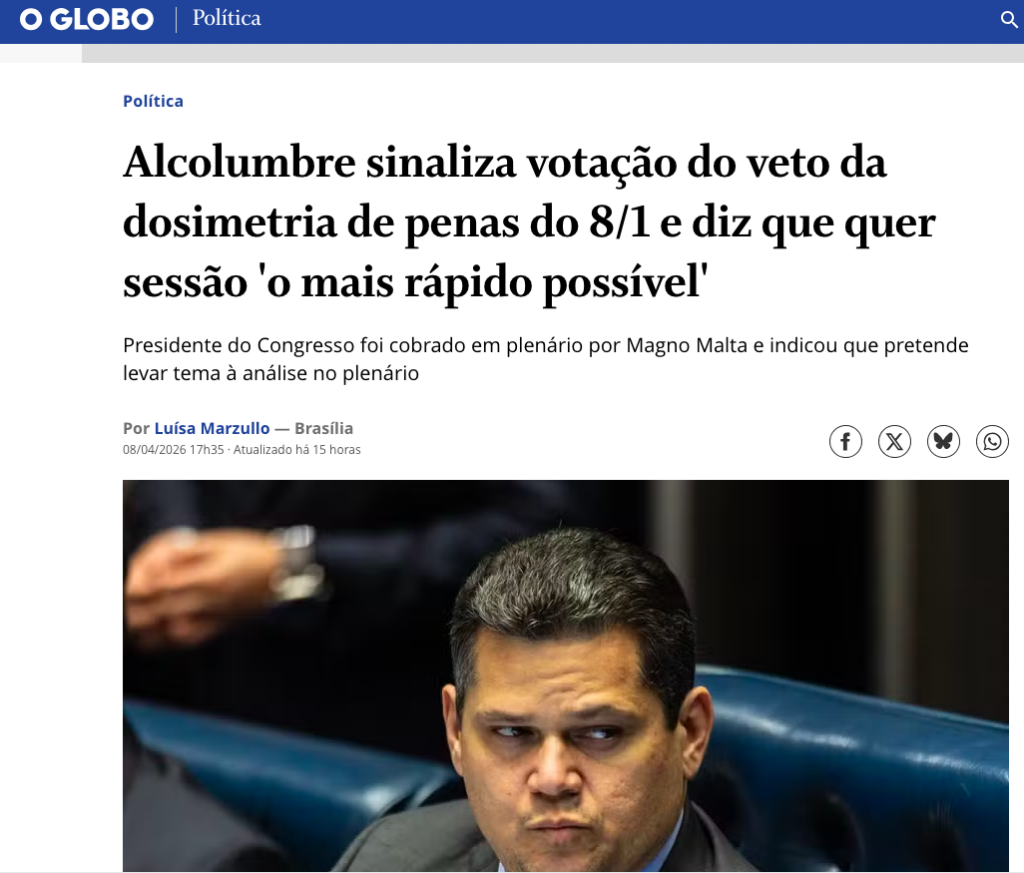Share the article via WhatsApp
This screenshot has width=1024, height=873.
click(x=993, y=441)
